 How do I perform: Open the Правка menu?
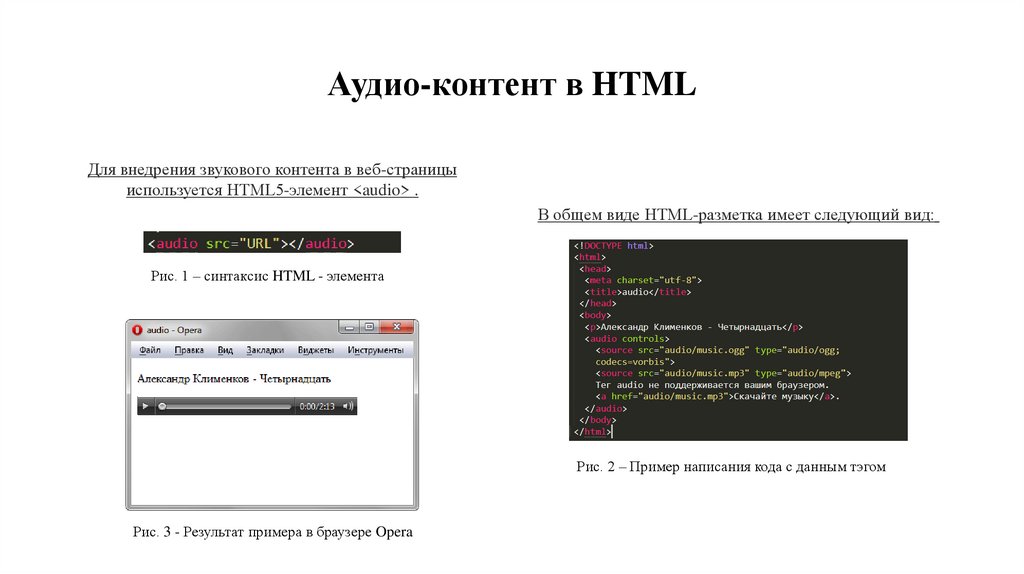coord(189,350)
